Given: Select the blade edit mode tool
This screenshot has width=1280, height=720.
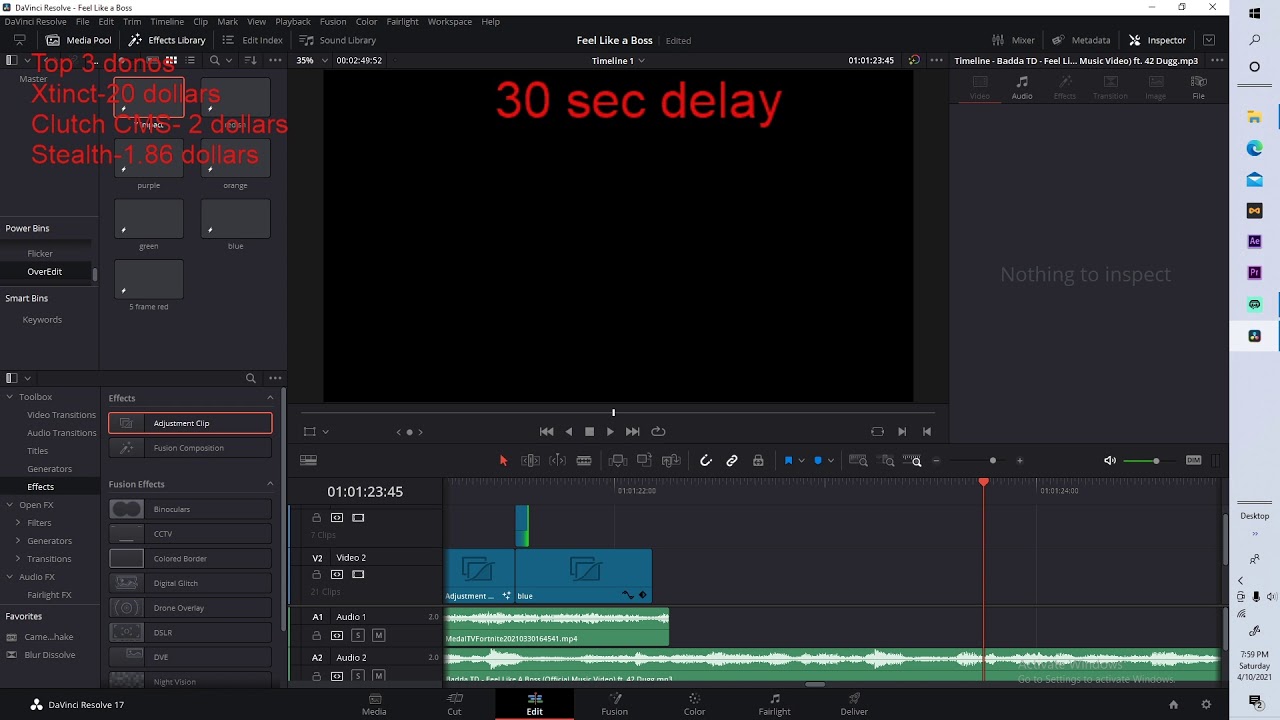Looking at the screenshot, I should click(584, 460).
